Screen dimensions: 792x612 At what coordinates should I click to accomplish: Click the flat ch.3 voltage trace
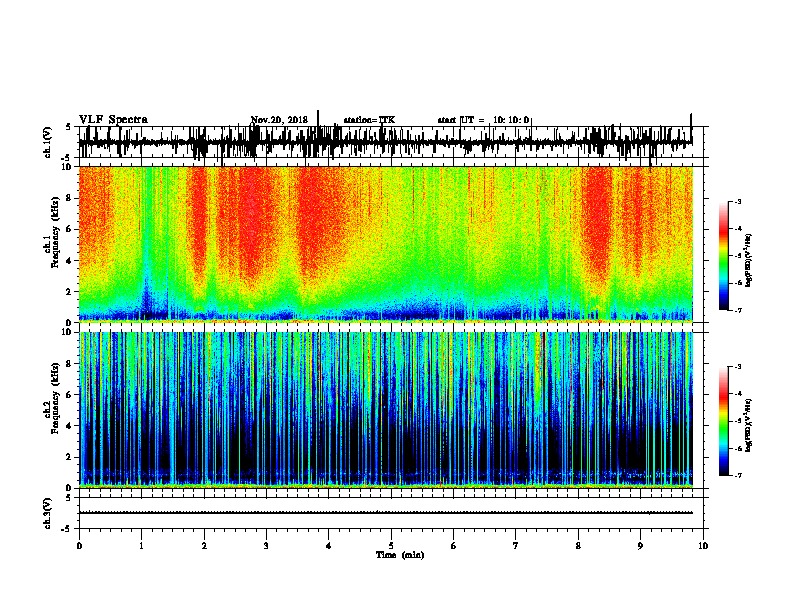pyautogui.click(x=385, y=513)
